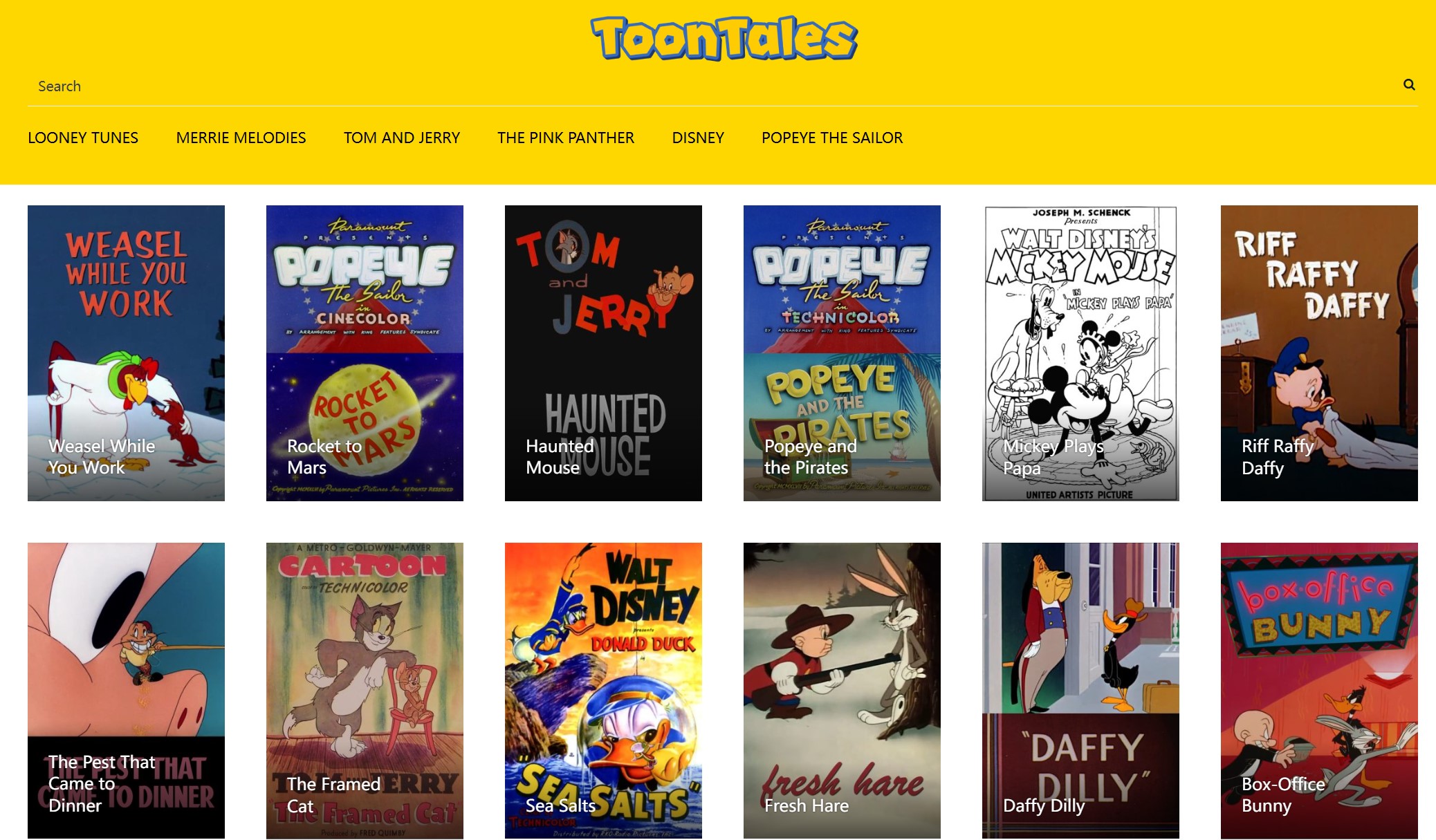Image resolution: width=1436 pixels, height=840 pixels.
Task: Choose the Mickey Plays Papa poster
Action: 1080,353
